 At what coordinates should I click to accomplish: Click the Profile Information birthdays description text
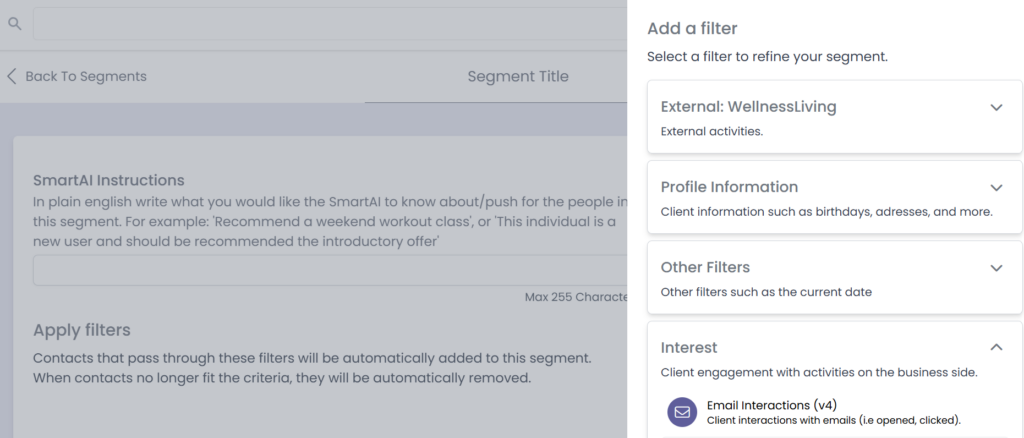tap(826, 212)
